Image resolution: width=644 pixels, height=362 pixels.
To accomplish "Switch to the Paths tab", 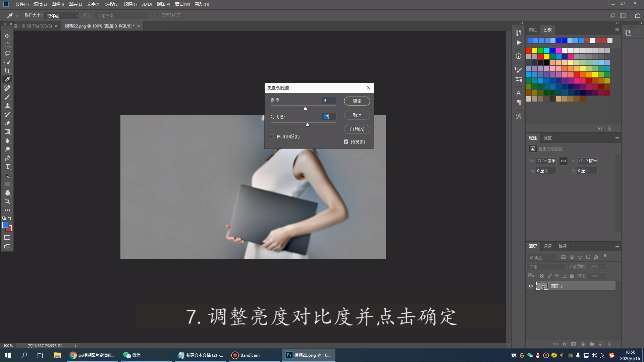I will pos(562,246).
